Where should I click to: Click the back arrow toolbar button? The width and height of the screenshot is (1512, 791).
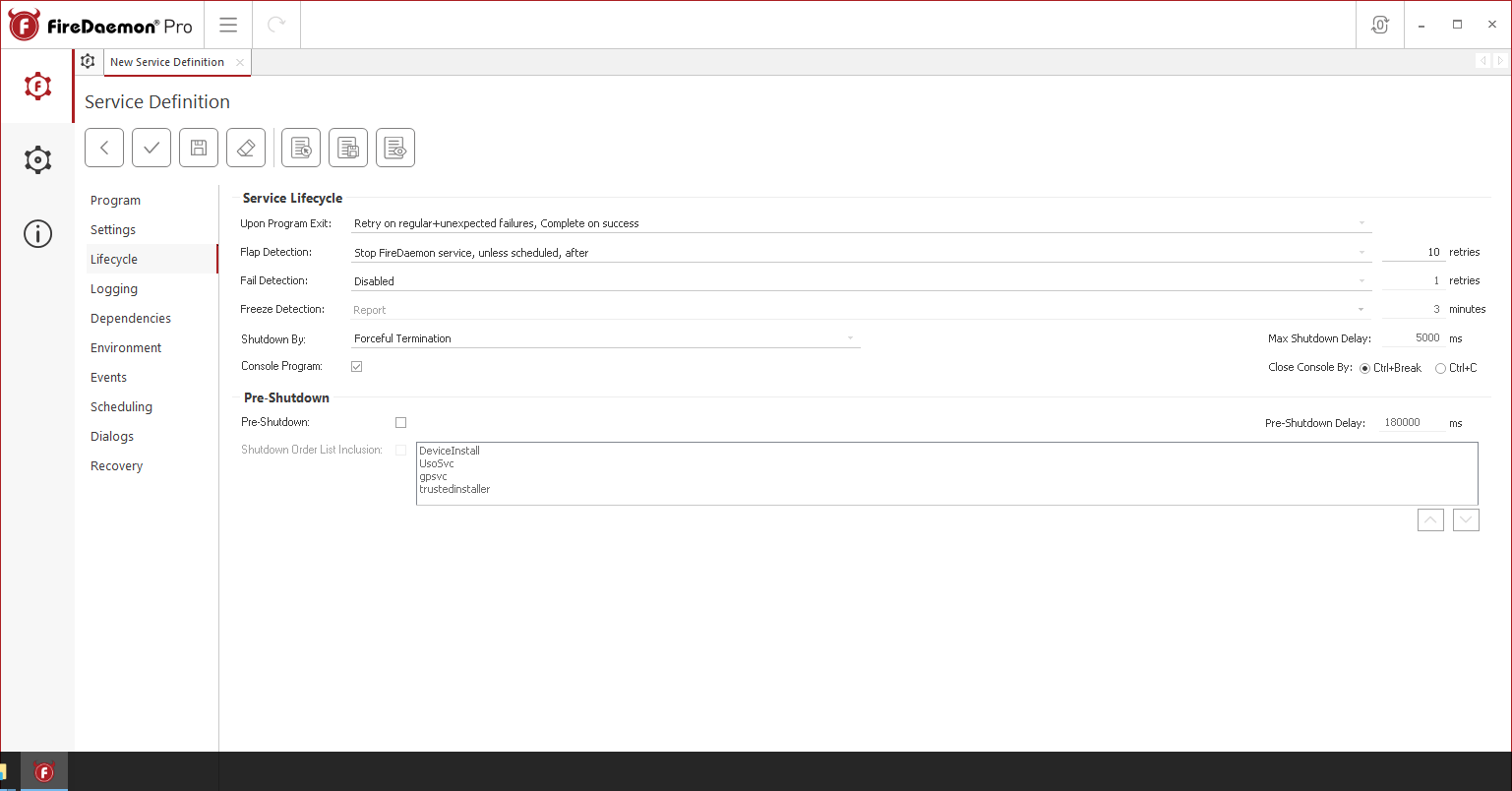104,148
